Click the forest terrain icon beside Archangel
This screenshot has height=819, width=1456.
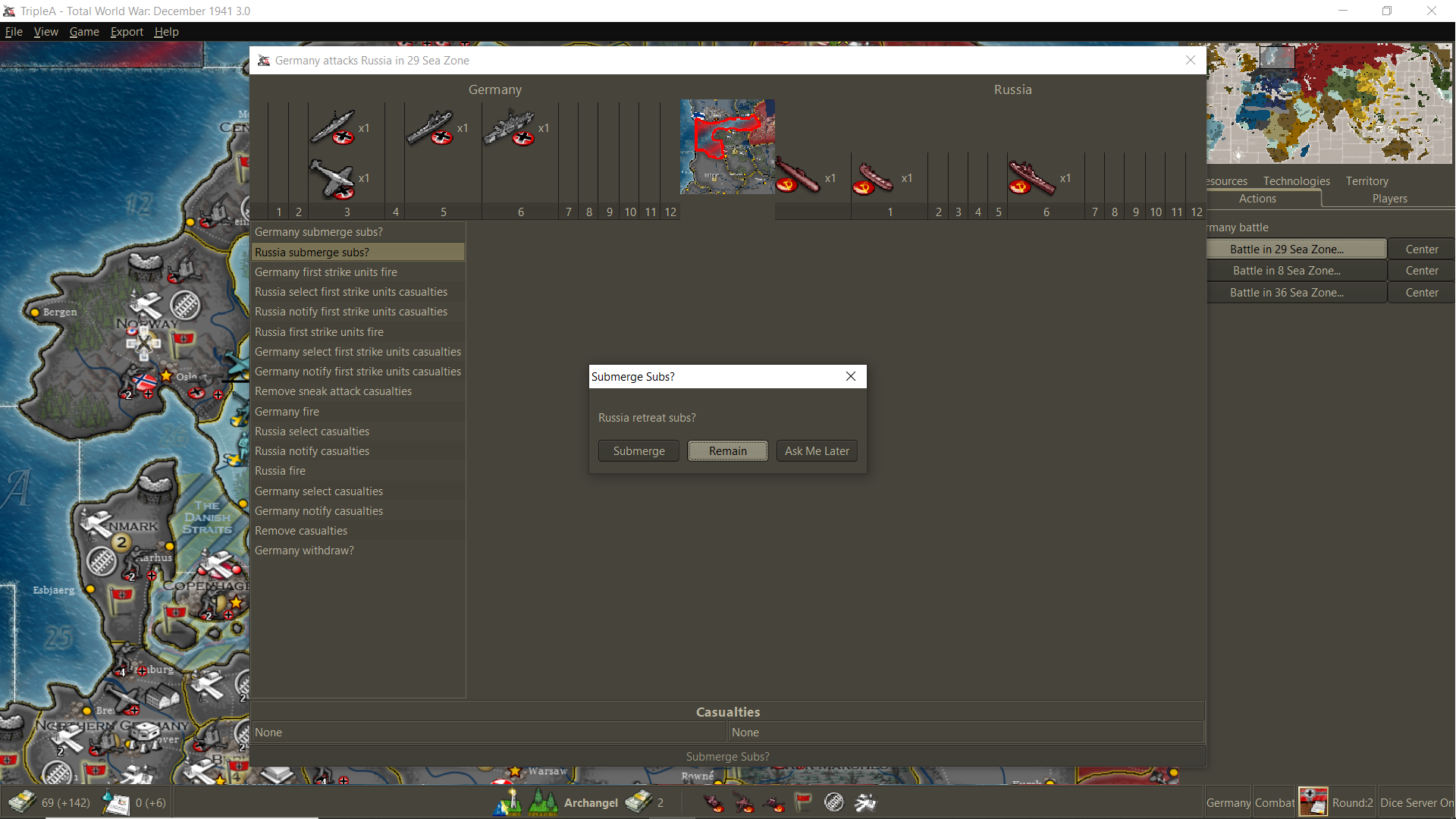click(x=543, y=802)
